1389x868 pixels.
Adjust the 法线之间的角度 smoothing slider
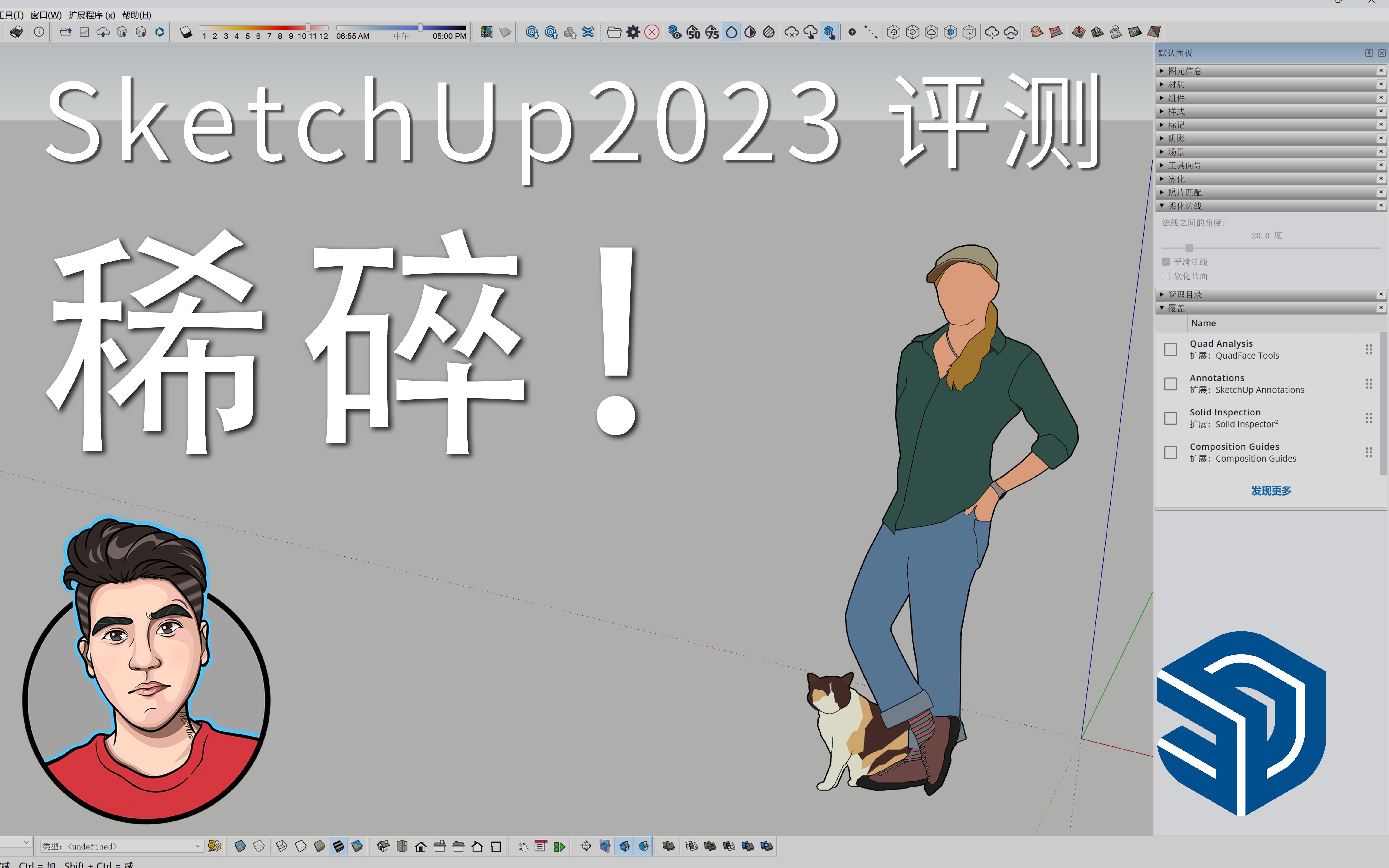click(1189, 248)
